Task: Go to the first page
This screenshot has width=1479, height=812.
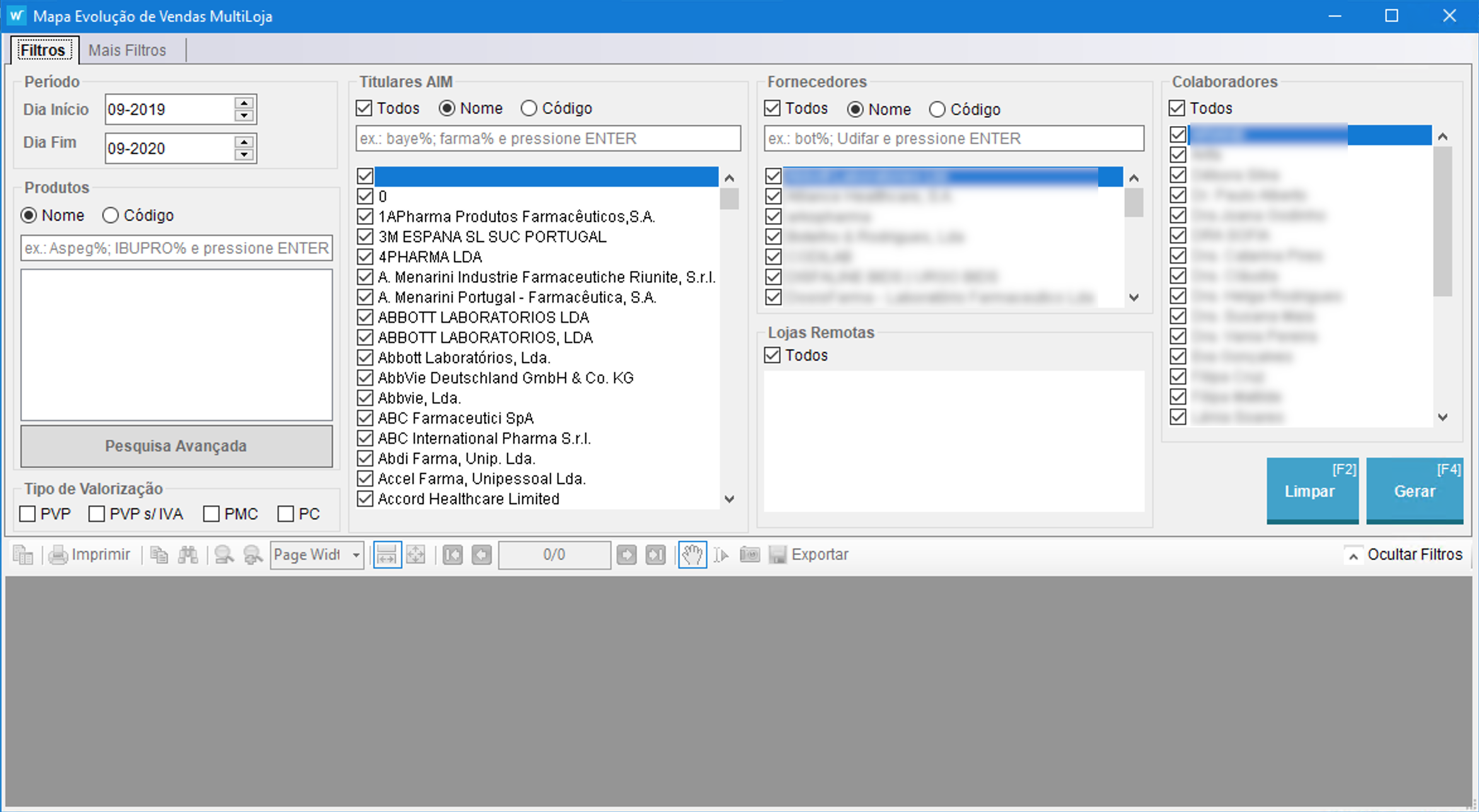Action: point(452,555)
